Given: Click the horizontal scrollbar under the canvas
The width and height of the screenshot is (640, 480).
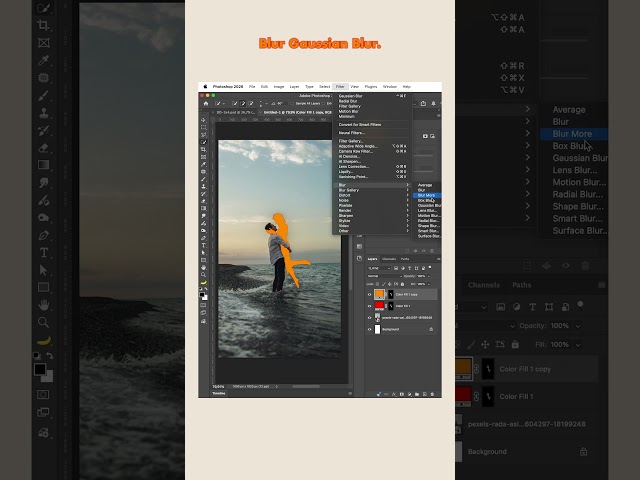Looking at the screenshot, I should pyautogui.click(x=306, y=386).
